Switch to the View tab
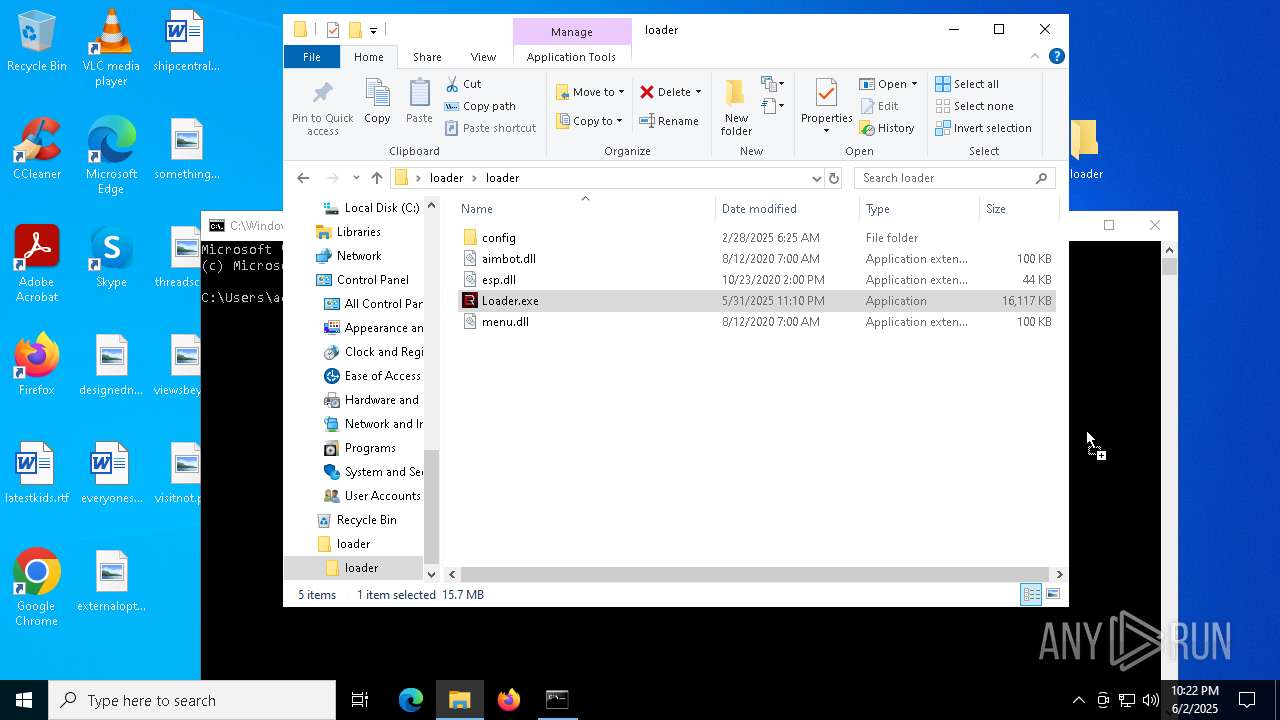Viewport: 1280px width, 720px height. pyautogui.click(x=483, y=57)
